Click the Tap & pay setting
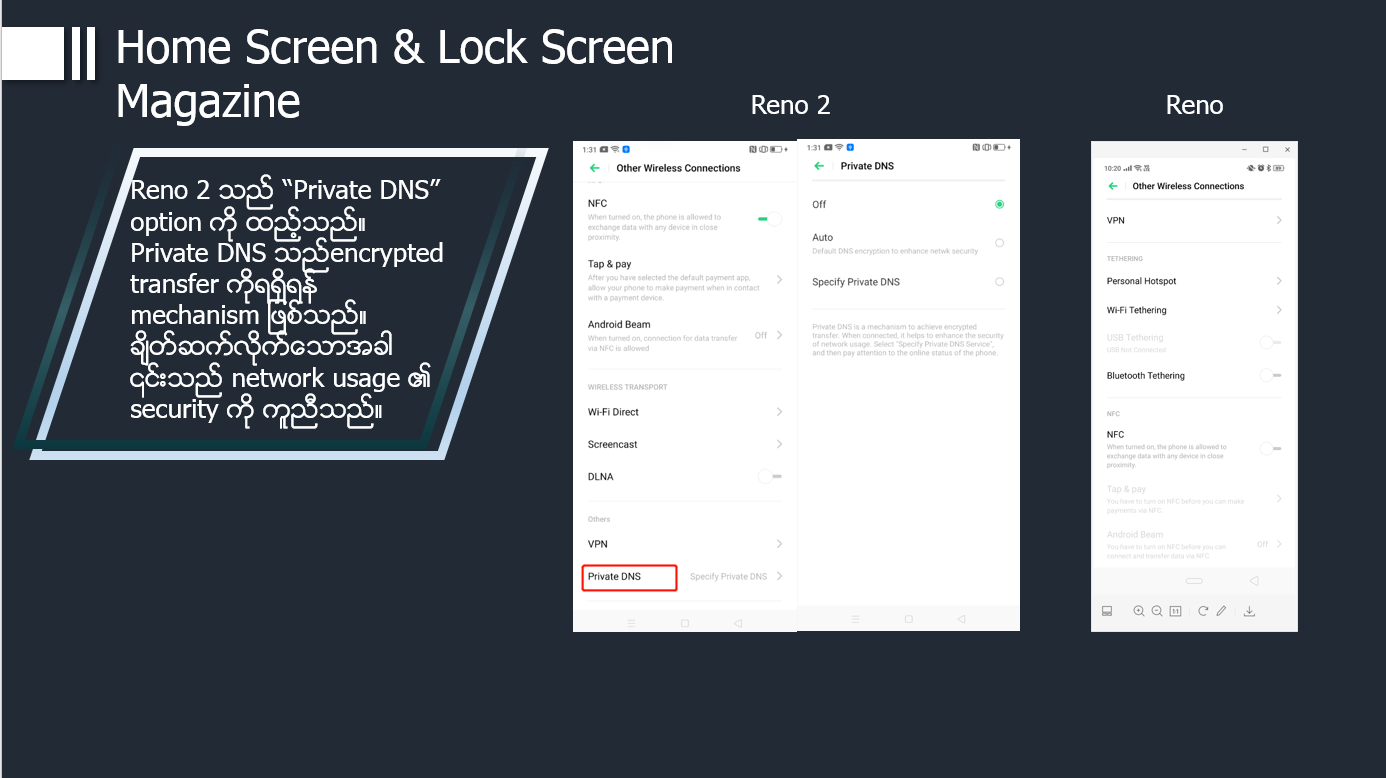This screenshot has width=1386, height=778. (685, 280)
